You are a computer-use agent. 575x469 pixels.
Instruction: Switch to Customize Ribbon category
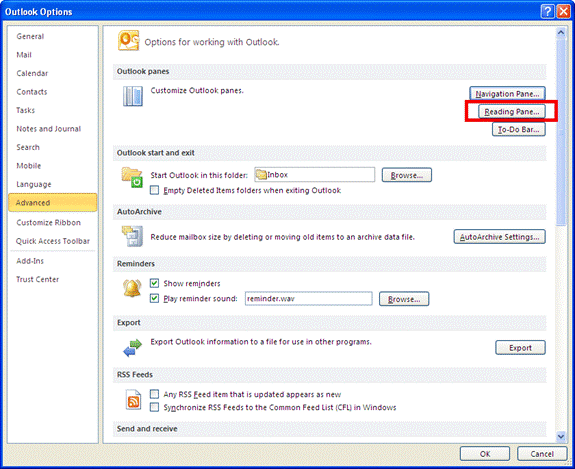pos(48,223)
